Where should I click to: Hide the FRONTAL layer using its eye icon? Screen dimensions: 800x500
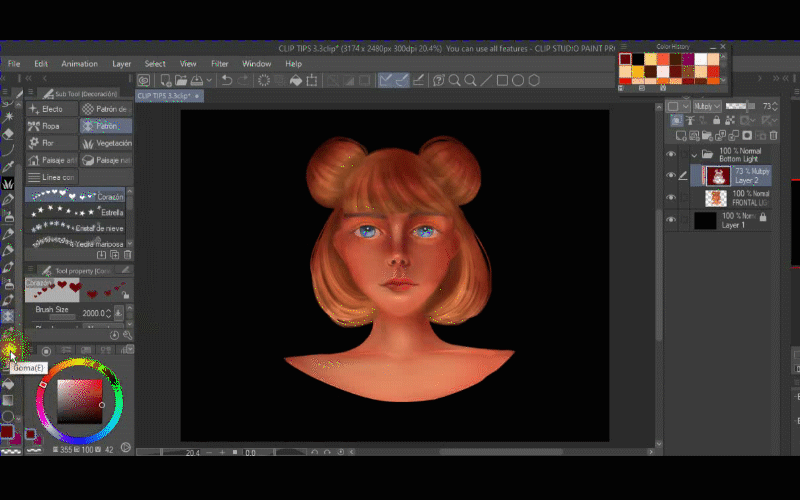pyautogui.click(x=671, y=197)
